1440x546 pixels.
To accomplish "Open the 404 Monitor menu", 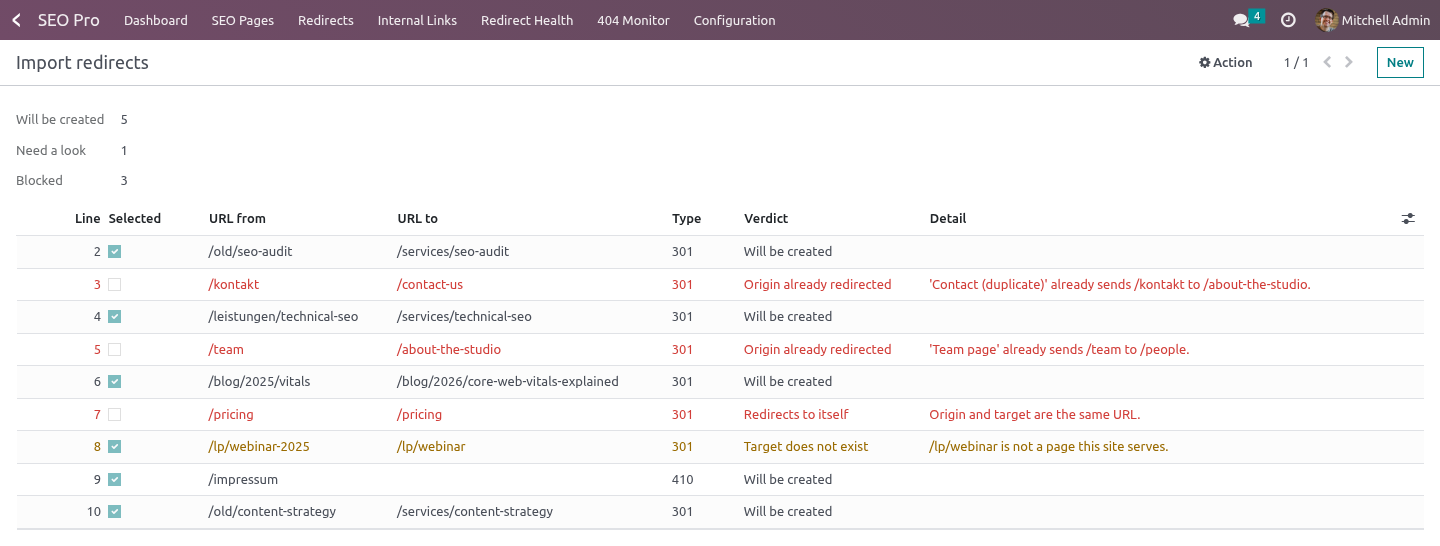I will [x=634, y=20].
